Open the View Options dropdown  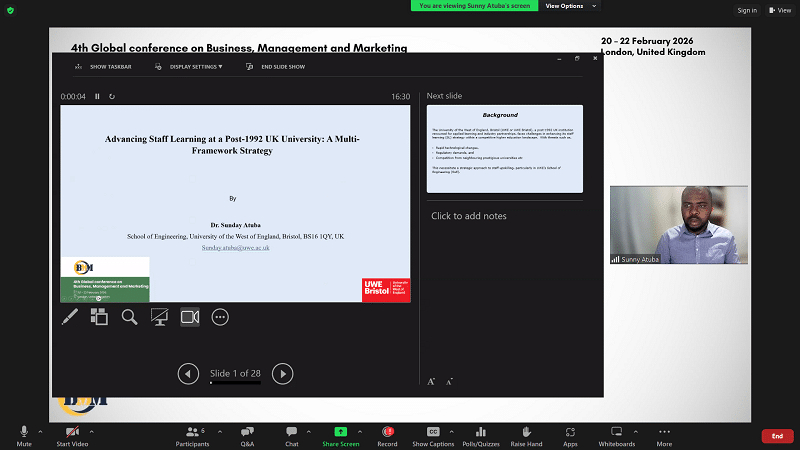click(569, 6)
